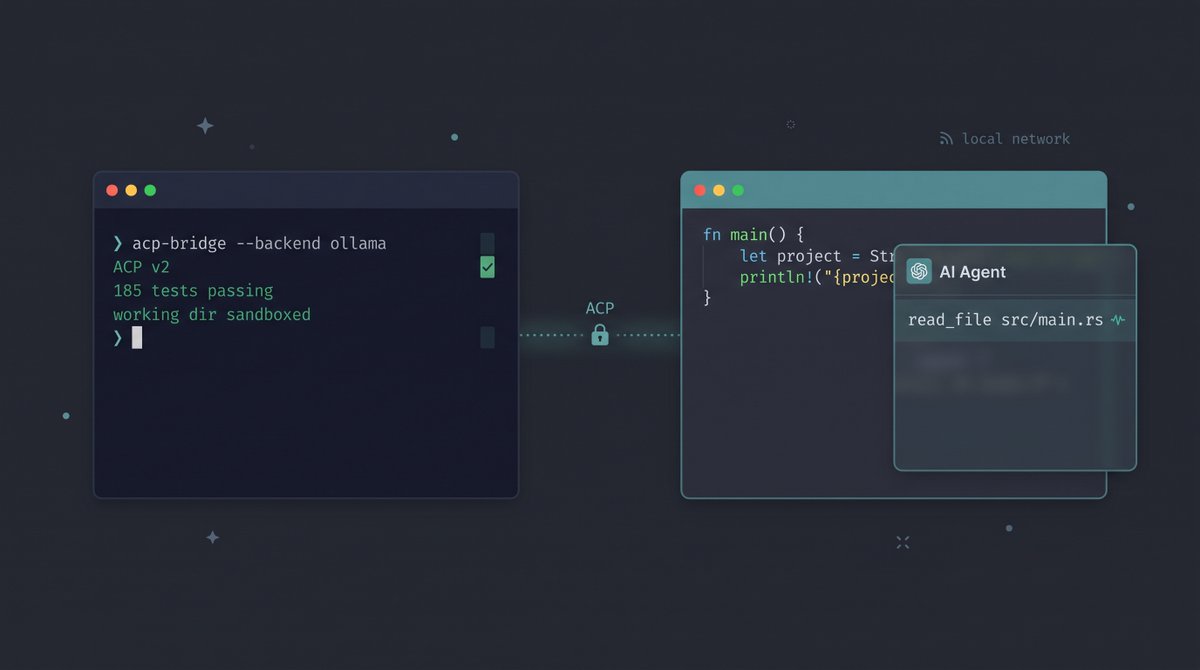Click the AI Agent logo icon
1200x670 pixels.
pos(919,272)
